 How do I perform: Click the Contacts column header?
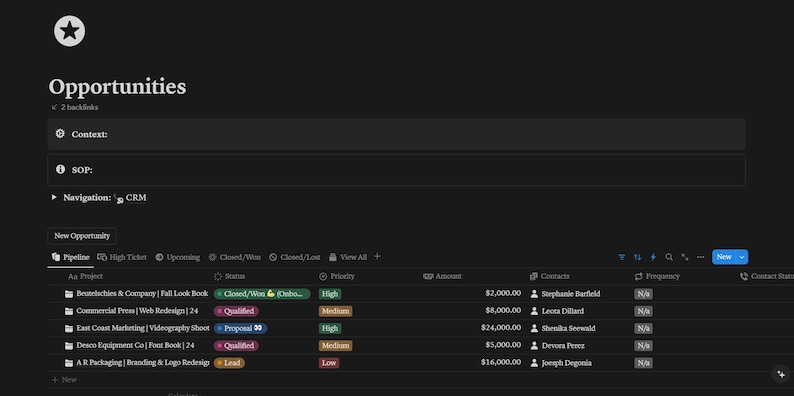point(549,276)
